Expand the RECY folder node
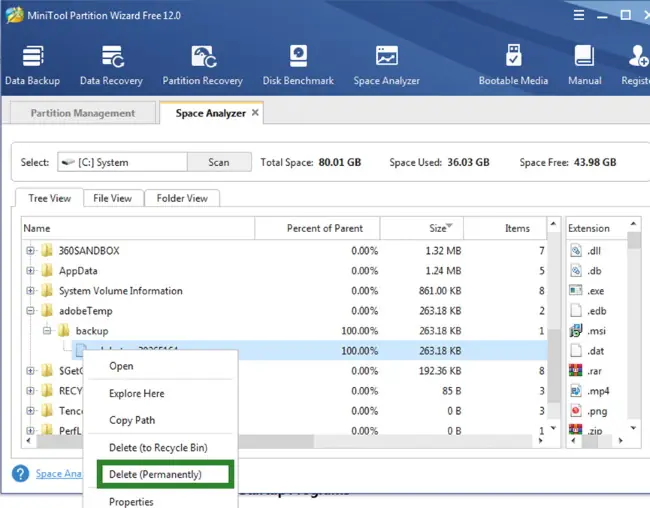This screenshot has height=508, width=650. point(30,390)
